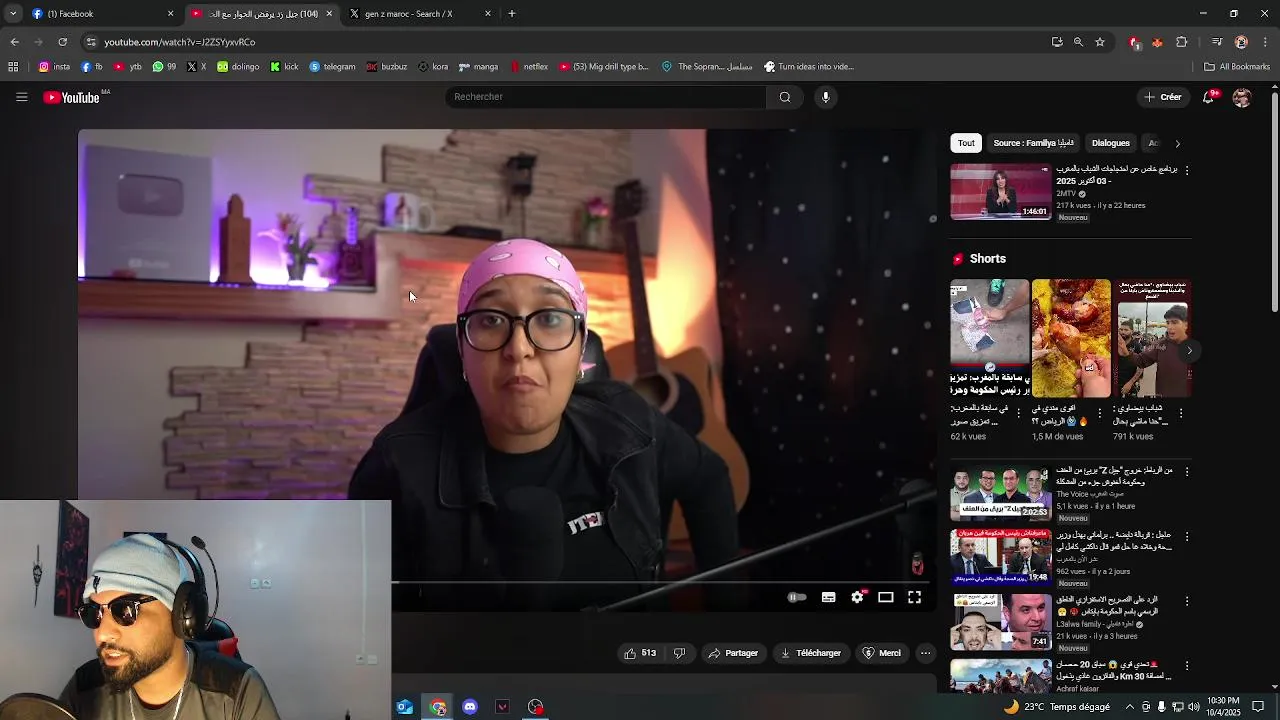Focus the Rechercher search field
The width and height of the screenshot is (1280, 720).
pos(606,97)
